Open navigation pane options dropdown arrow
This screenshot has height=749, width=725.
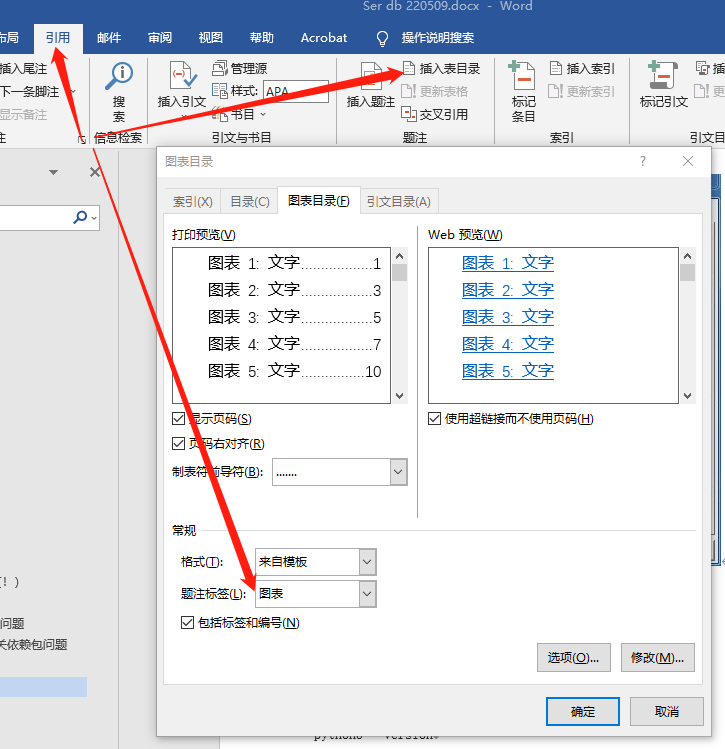[x=53, y=172]
